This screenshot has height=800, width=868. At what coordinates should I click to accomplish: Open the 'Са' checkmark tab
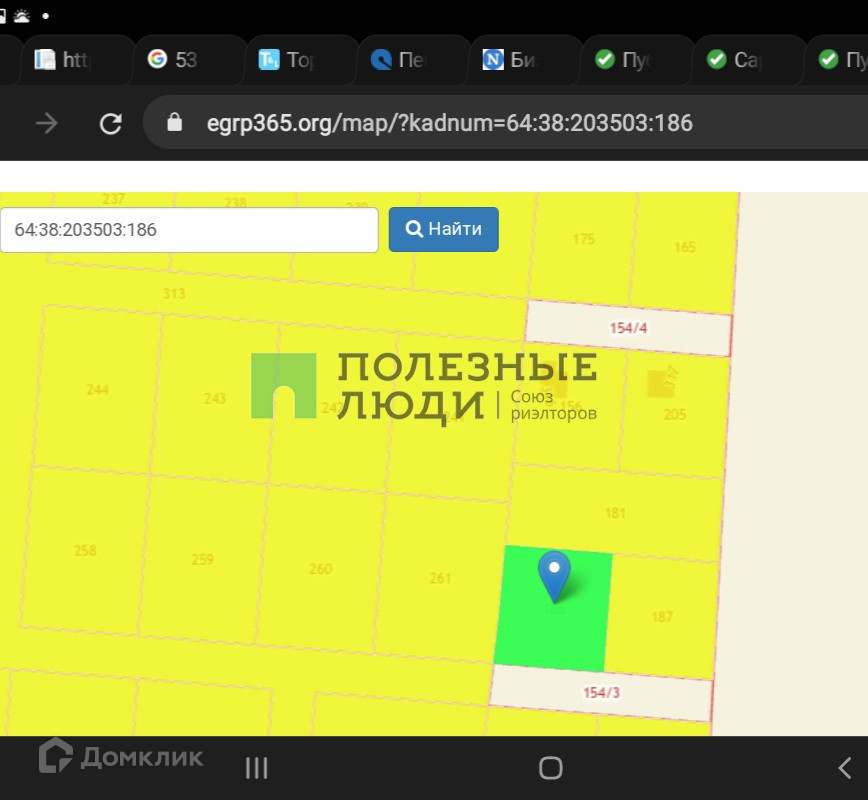coord(749,60)
